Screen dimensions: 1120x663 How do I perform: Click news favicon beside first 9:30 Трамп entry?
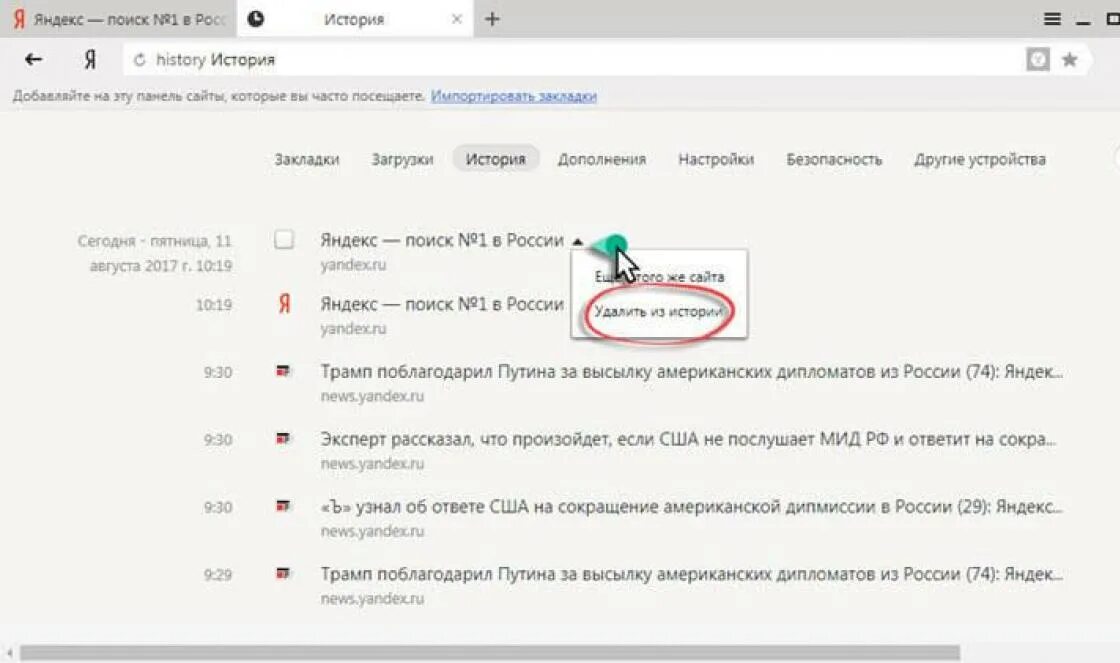coord(284,371)
